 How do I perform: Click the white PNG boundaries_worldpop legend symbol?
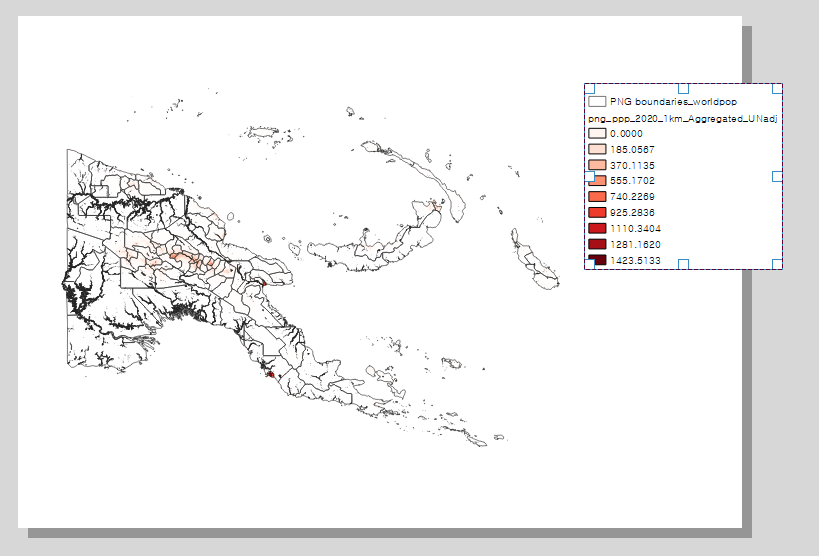click(597, 101)
